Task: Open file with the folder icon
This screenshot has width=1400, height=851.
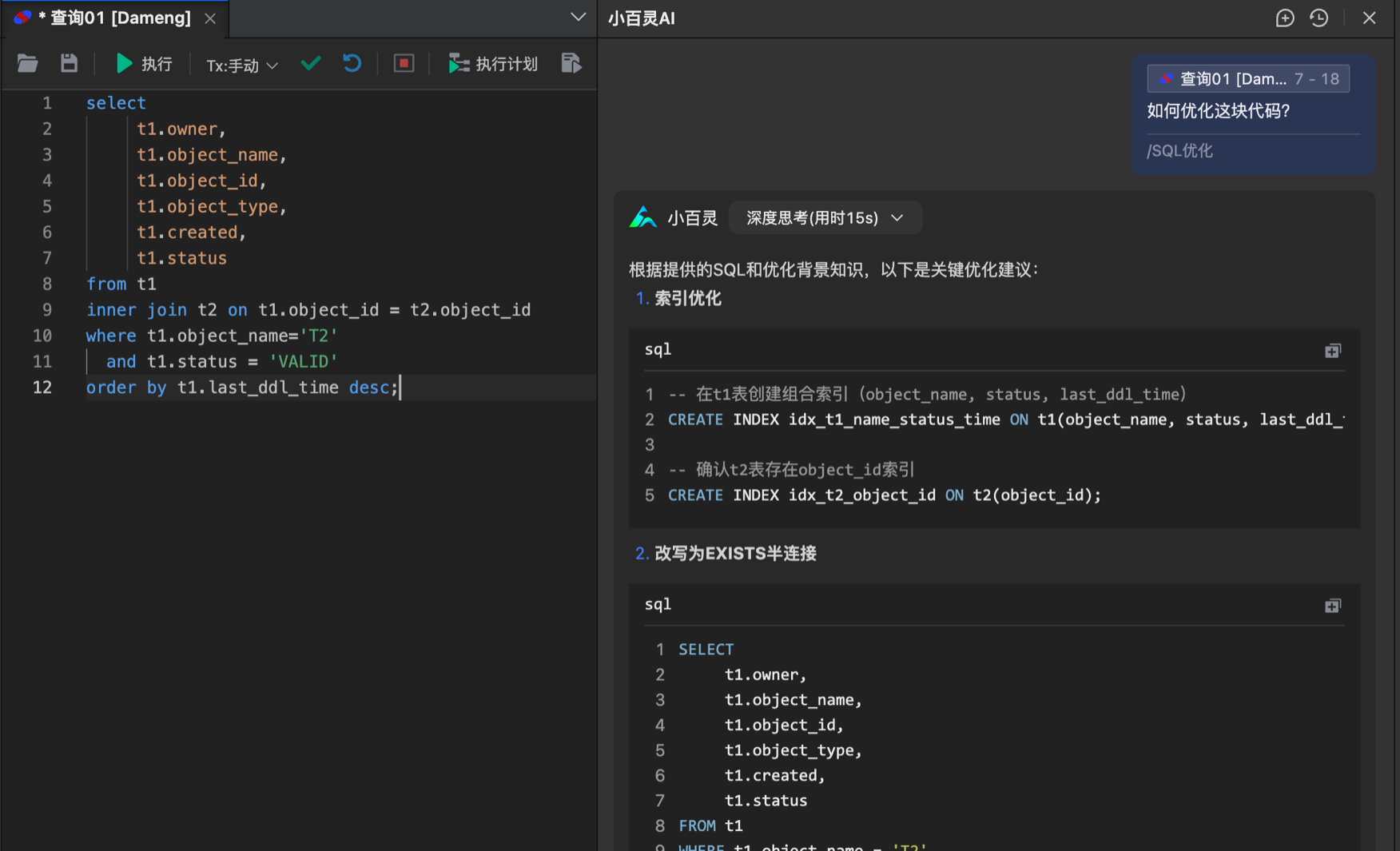Action: point(28,64)
